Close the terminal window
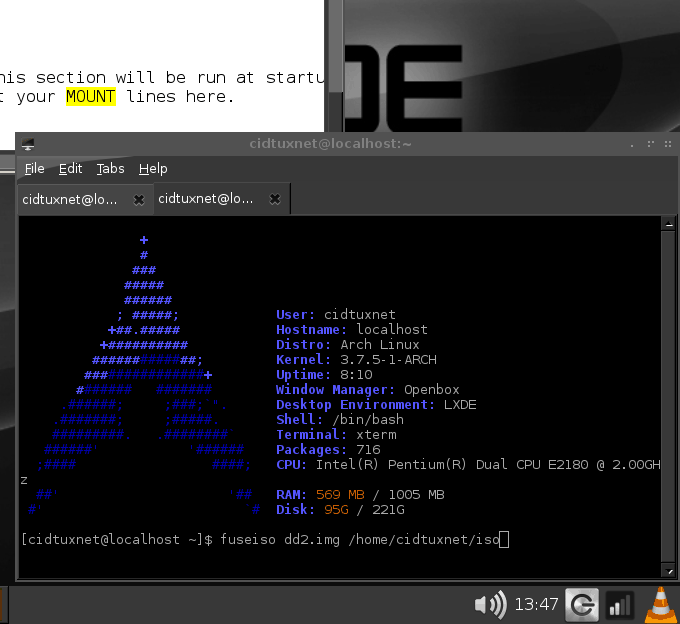 (668, 144)
